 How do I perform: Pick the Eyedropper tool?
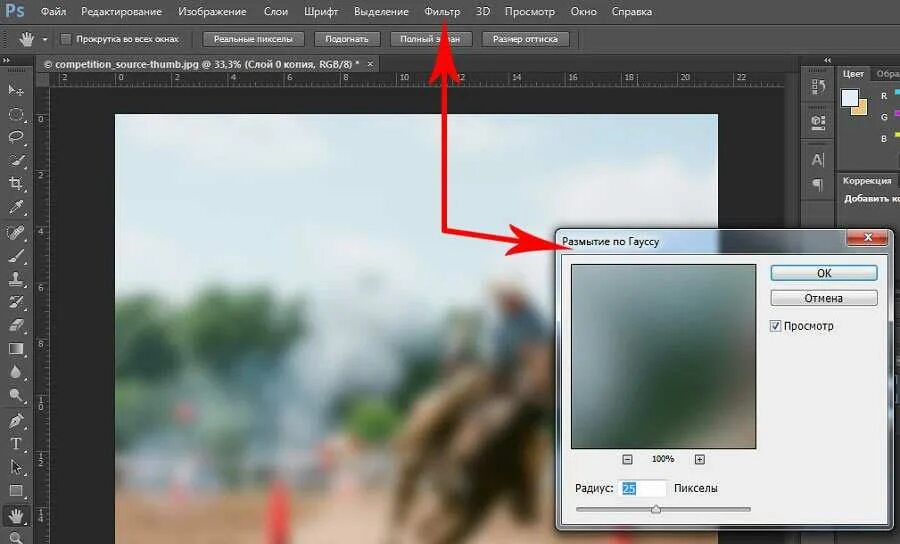[16, 208]
